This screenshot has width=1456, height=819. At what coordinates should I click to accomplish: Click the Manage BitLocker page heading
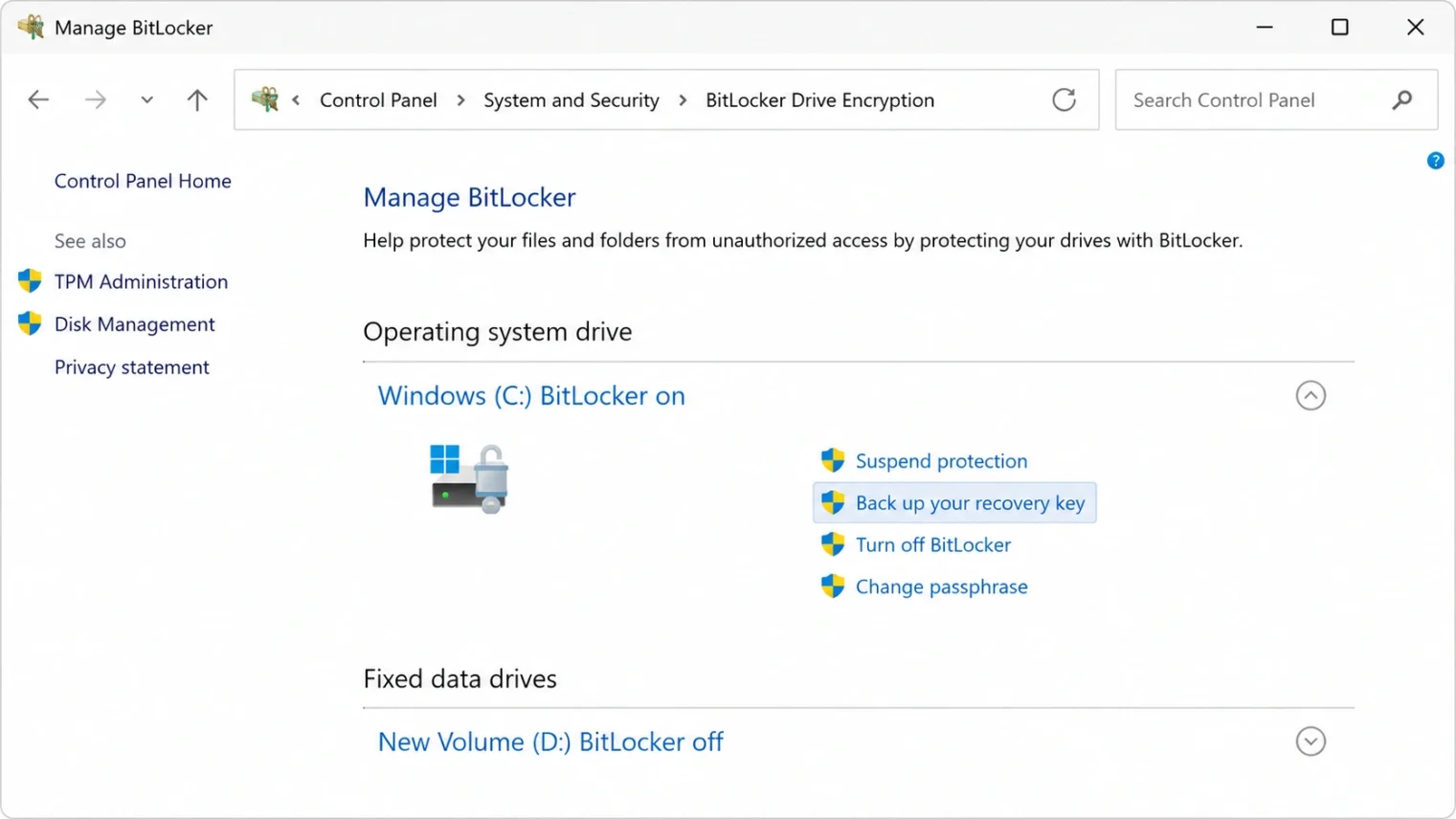[469, 197]
